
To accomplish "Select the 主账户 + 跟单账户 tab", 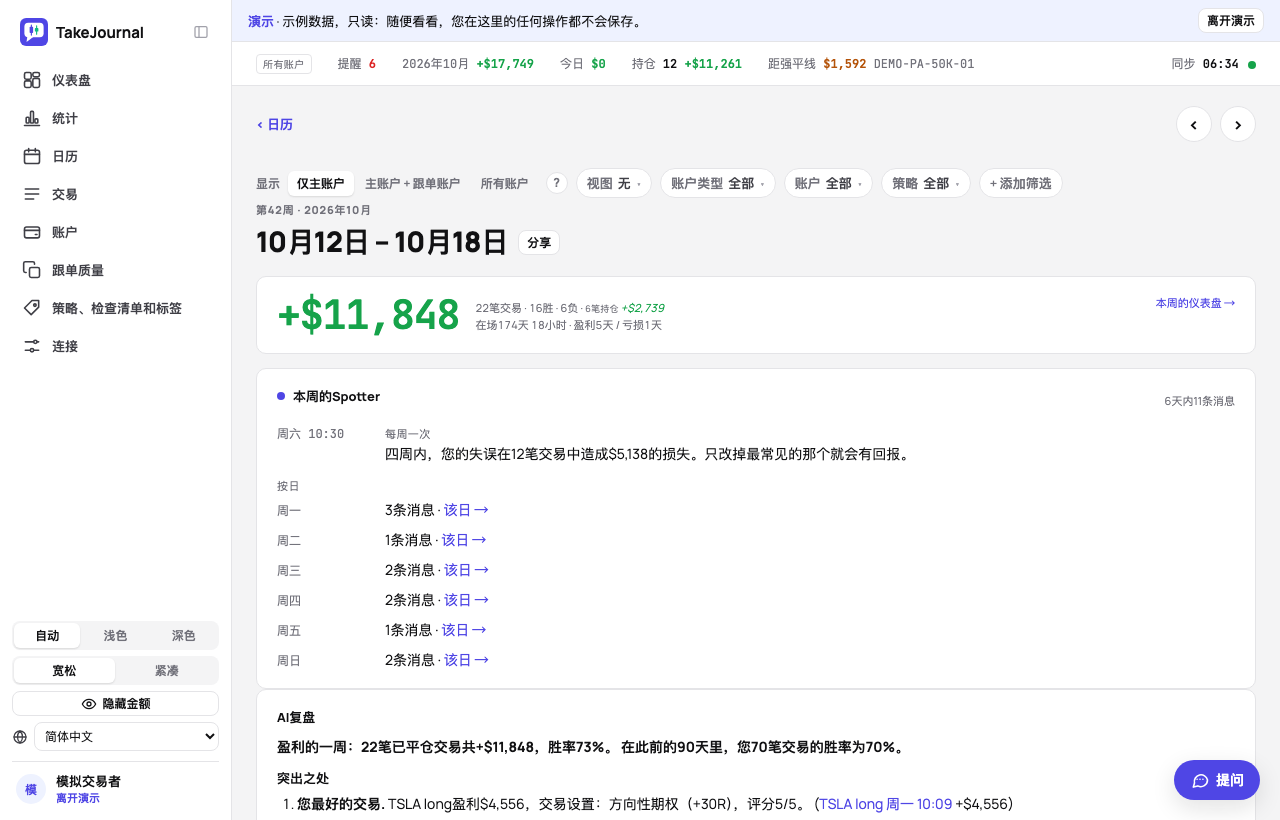I will (412, 184).
